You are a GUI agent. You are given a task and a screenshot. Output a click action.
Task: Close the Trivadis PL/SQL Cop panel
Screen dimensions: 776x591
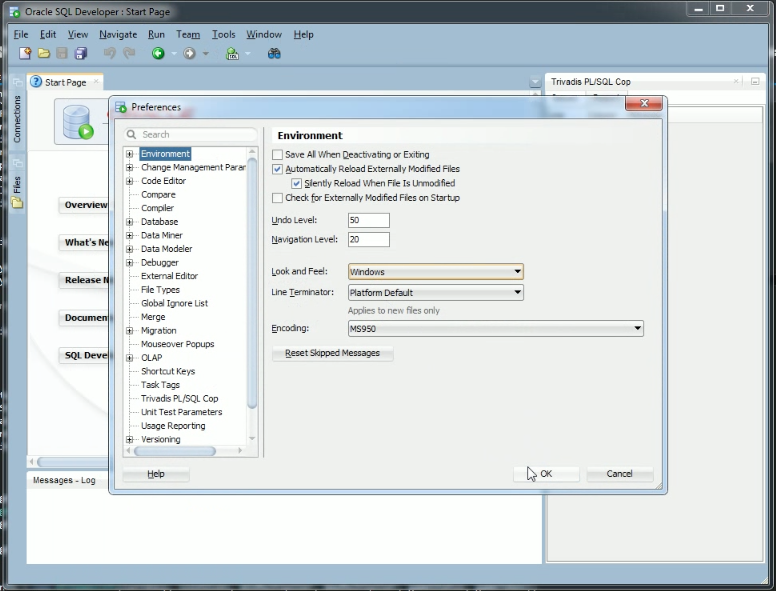(x=736, y=81)
